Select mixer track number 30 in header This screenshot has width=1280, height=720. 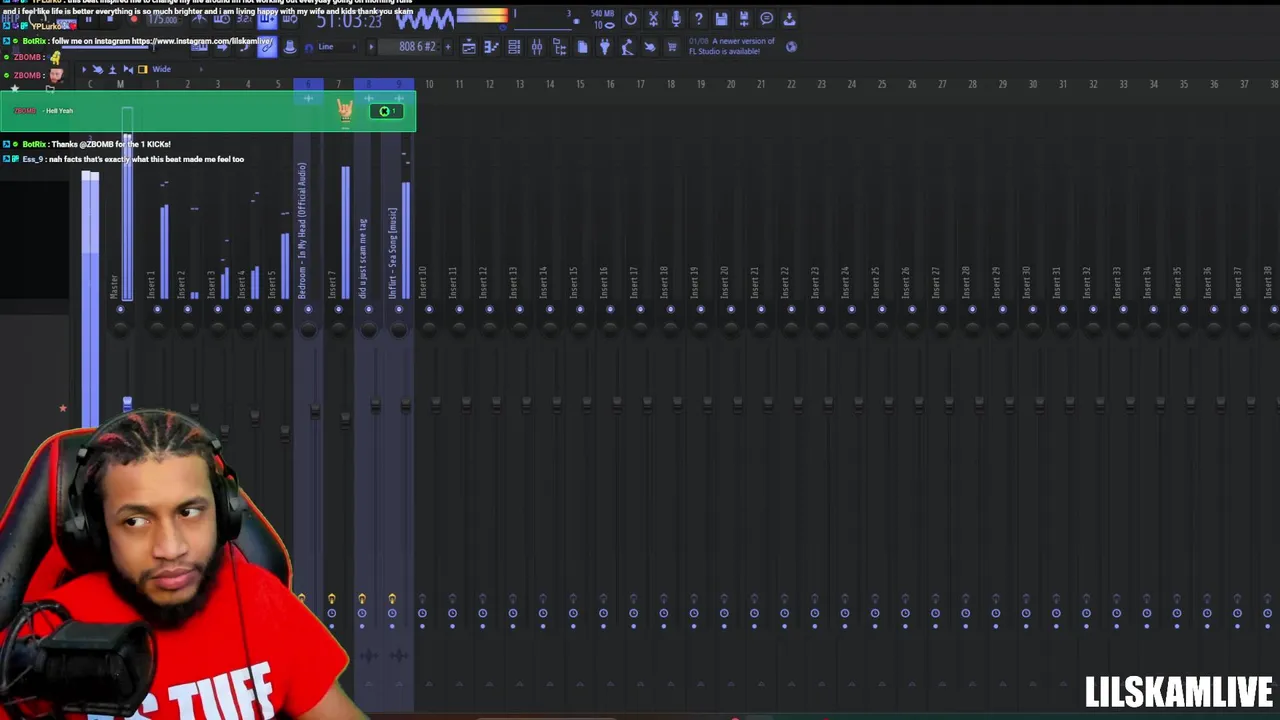1033,84
